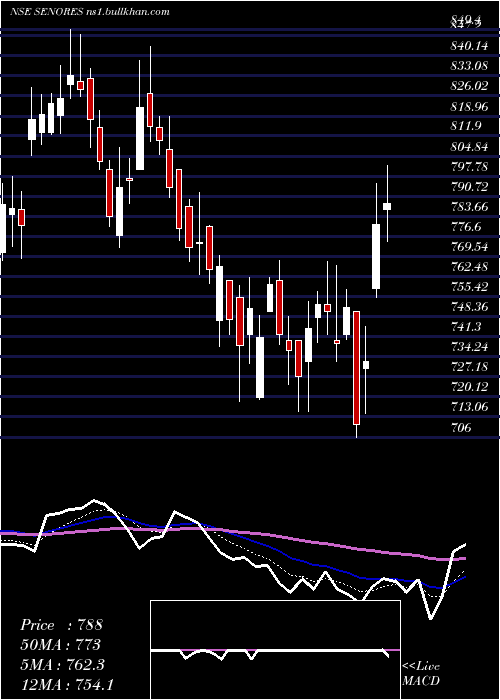Click the 790.72 price label
The image size is (500, 700).
(469, 187)
